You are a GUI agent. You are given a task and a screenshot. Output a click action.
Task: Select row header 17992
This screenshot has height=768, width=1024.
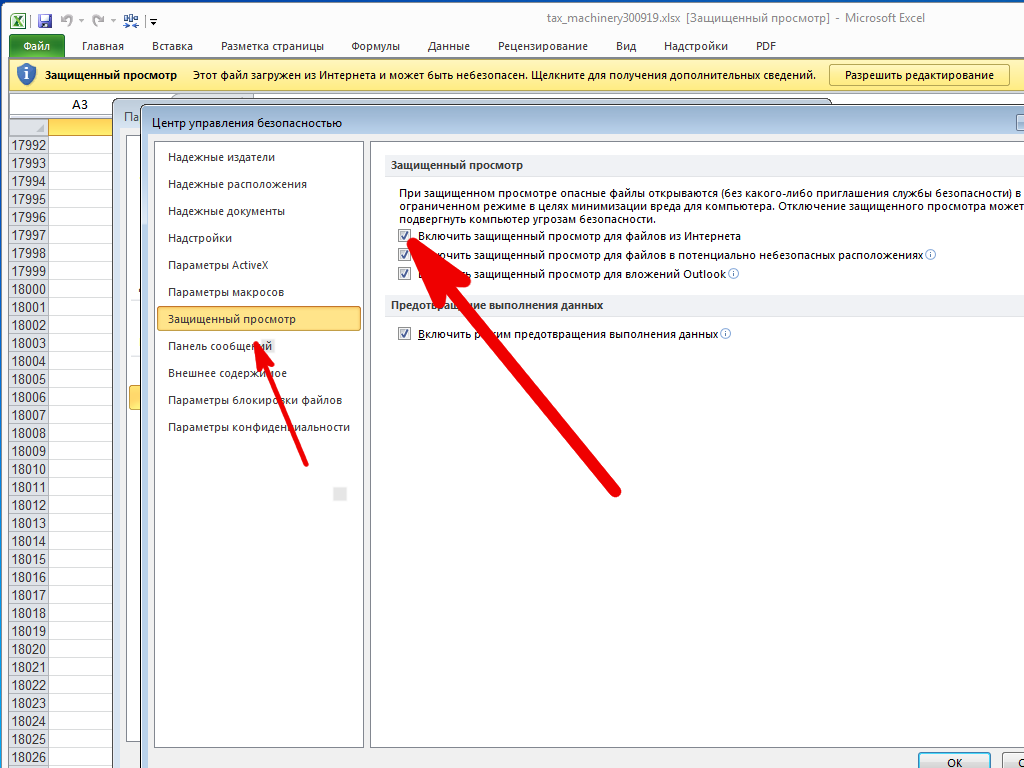pos(29,145)
